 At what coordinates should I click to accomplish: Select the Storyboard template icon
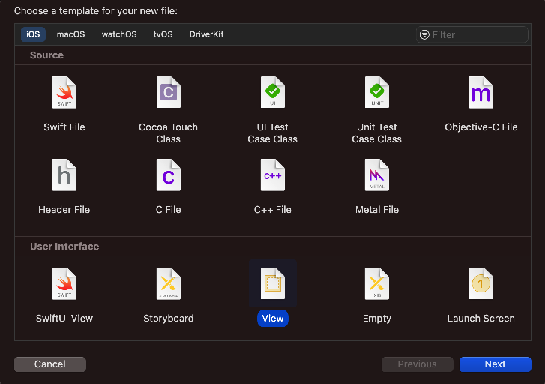[x=169, y=284]
